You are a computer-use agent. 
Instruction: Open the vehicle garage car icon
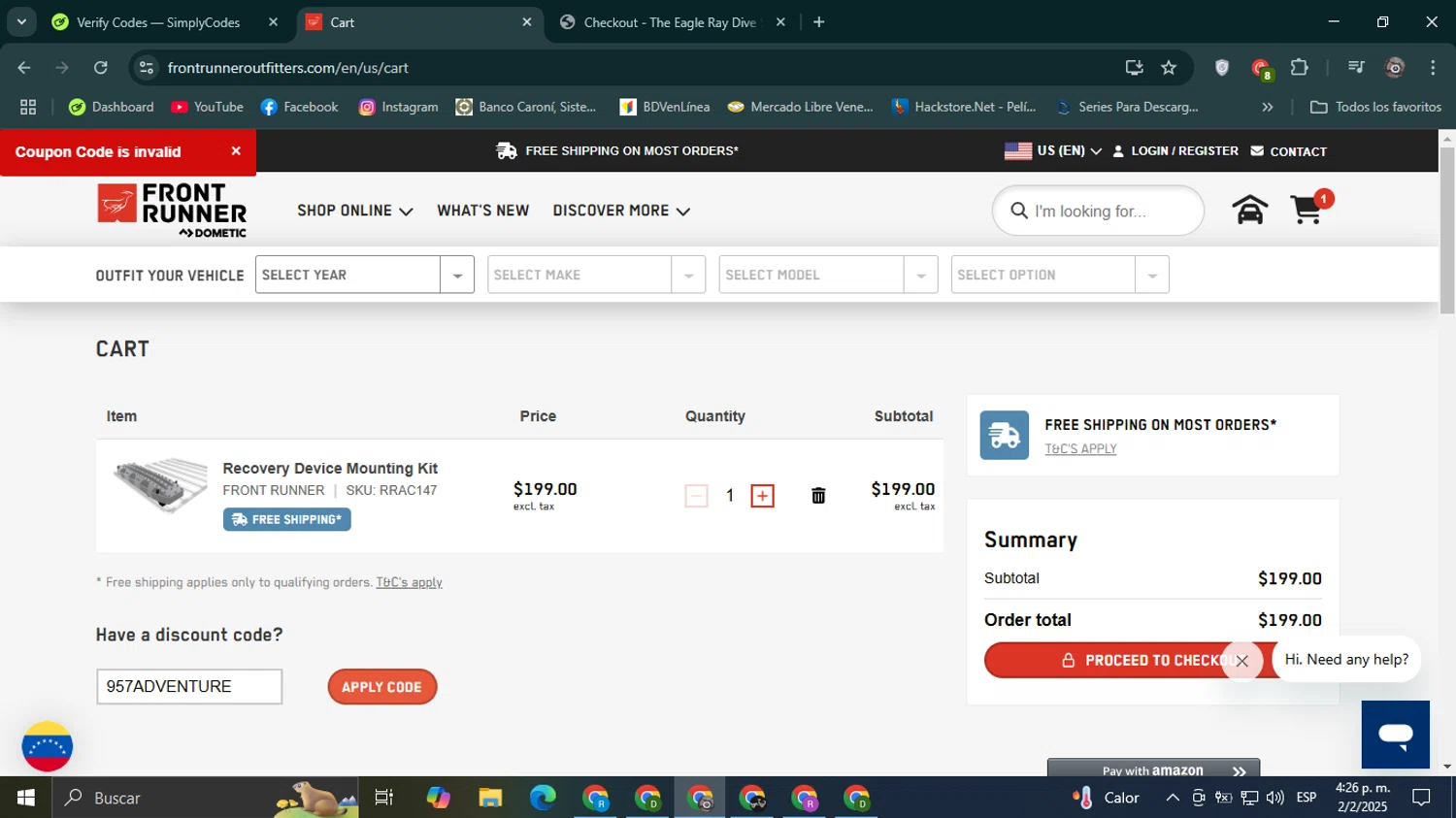coord(1250,210)
